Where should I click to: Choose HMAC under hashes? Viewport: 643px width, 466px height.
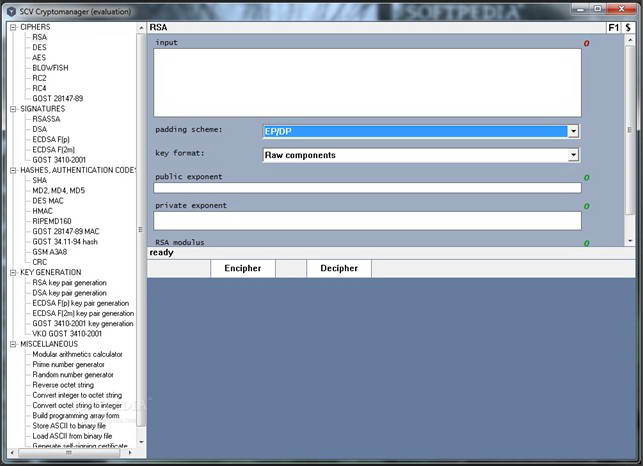[x=43, y=211]
